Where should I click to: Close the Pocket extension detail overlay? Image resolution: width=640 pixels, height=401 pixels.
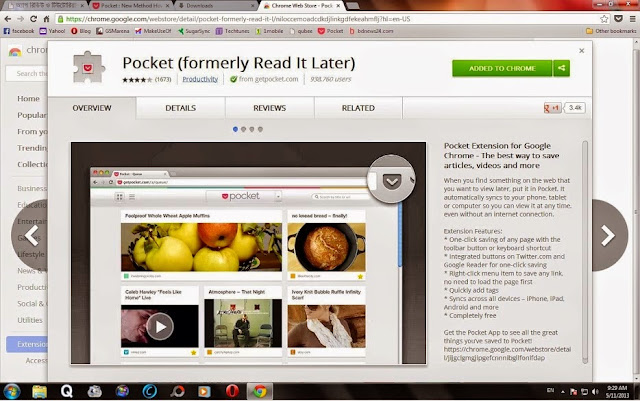(x=582, y=51)
